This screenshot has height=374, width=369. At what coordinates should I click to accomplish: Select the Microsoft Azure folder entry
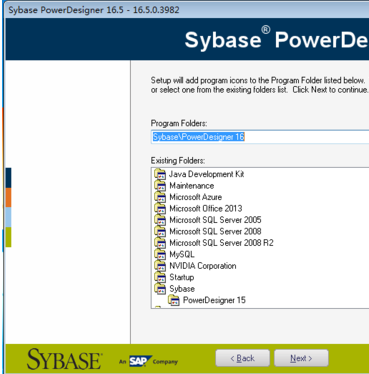196,197
